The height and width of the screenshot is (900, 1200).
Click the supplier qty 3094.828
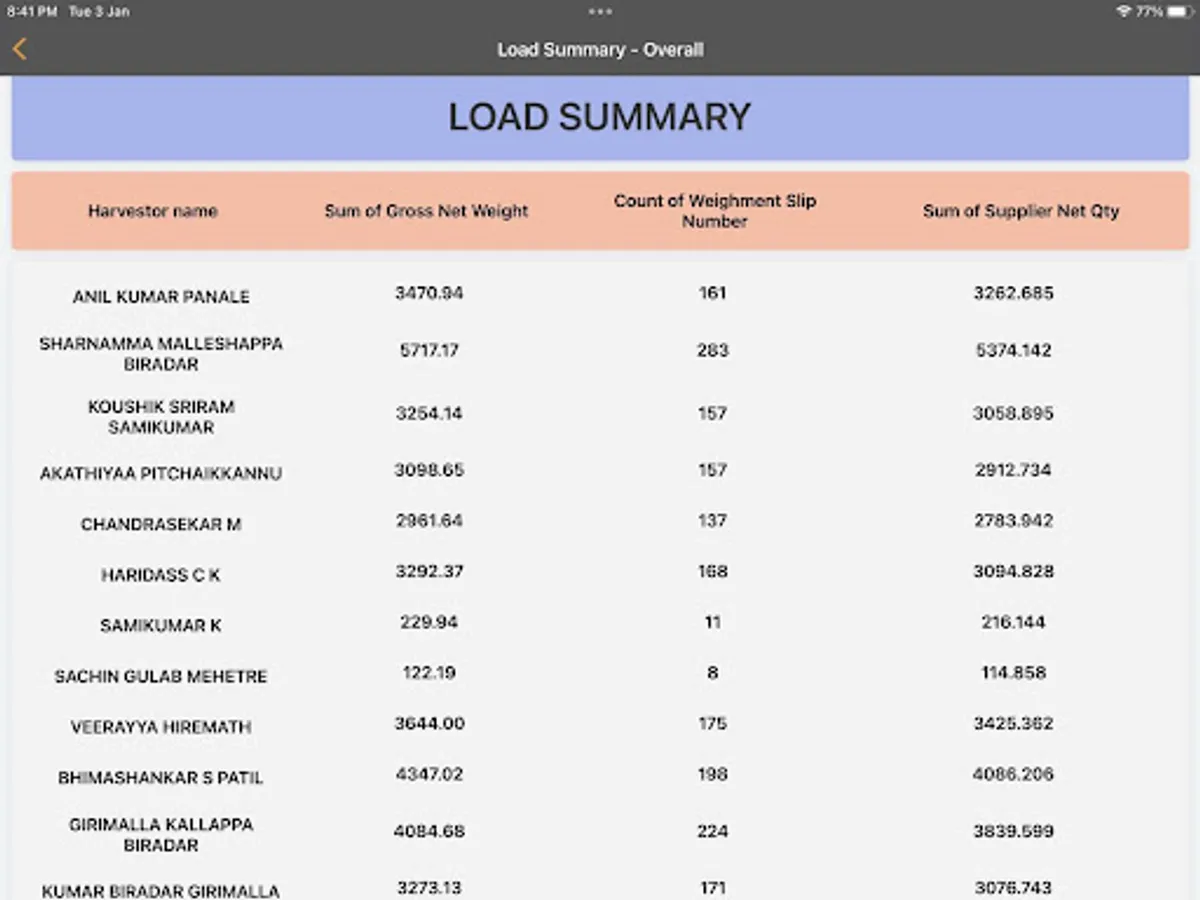click(1013, 572)
